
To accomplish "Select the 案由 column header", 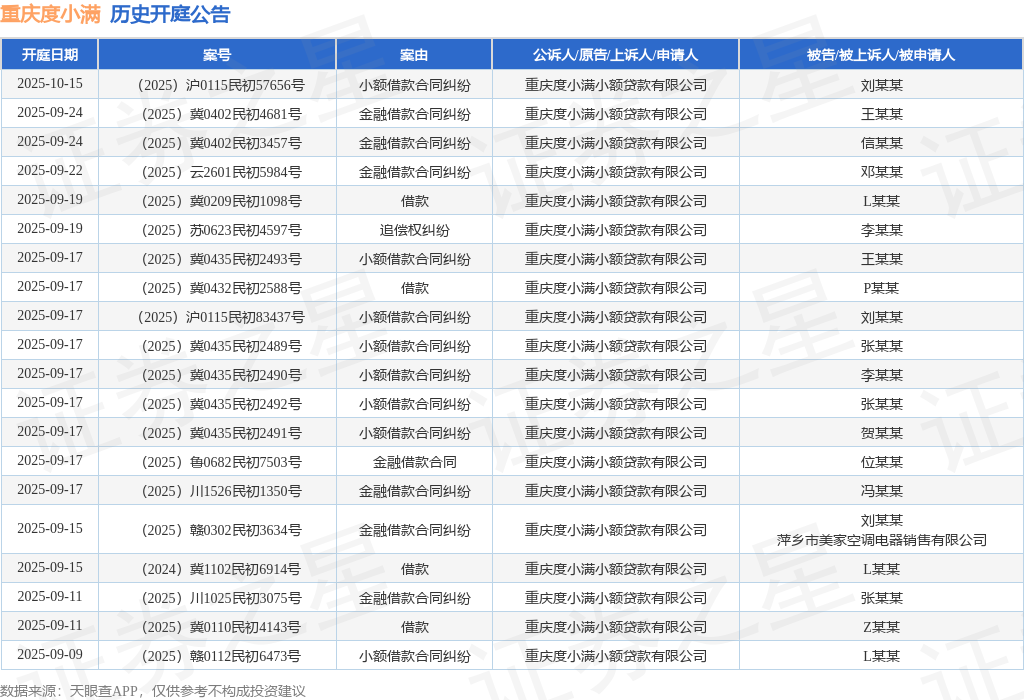I will coord(414,55).
